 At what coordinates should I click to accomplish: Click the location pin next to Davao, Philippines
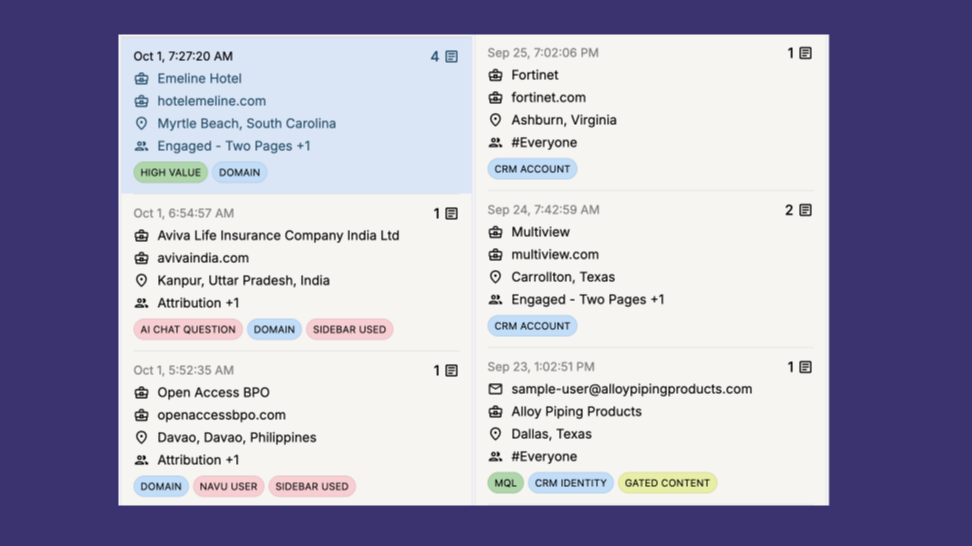pos(141,438)
